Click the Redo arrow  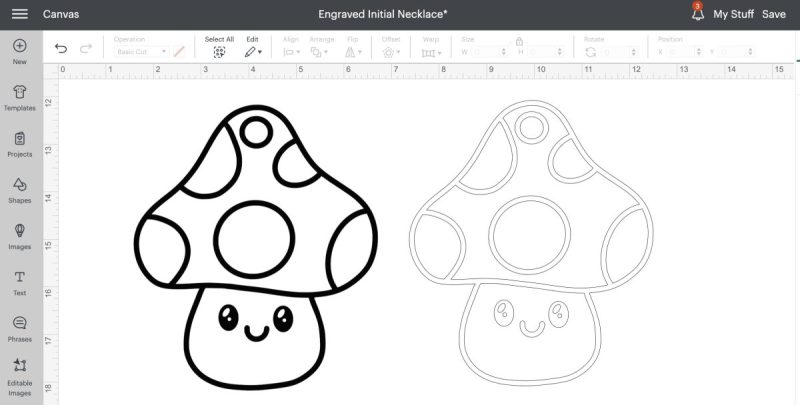click(x=86, y=48)
